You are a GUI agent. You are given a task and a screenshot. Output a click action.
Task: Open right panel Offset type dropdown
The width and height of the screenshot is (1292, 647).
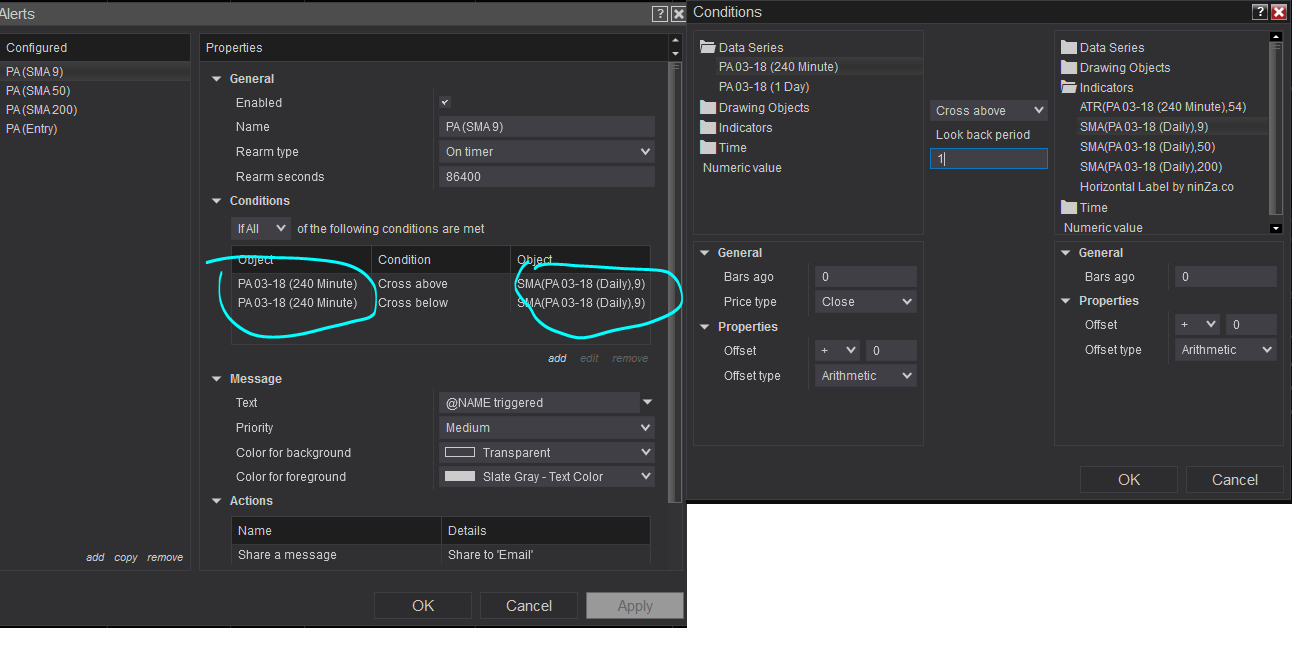pos(1226,350)
